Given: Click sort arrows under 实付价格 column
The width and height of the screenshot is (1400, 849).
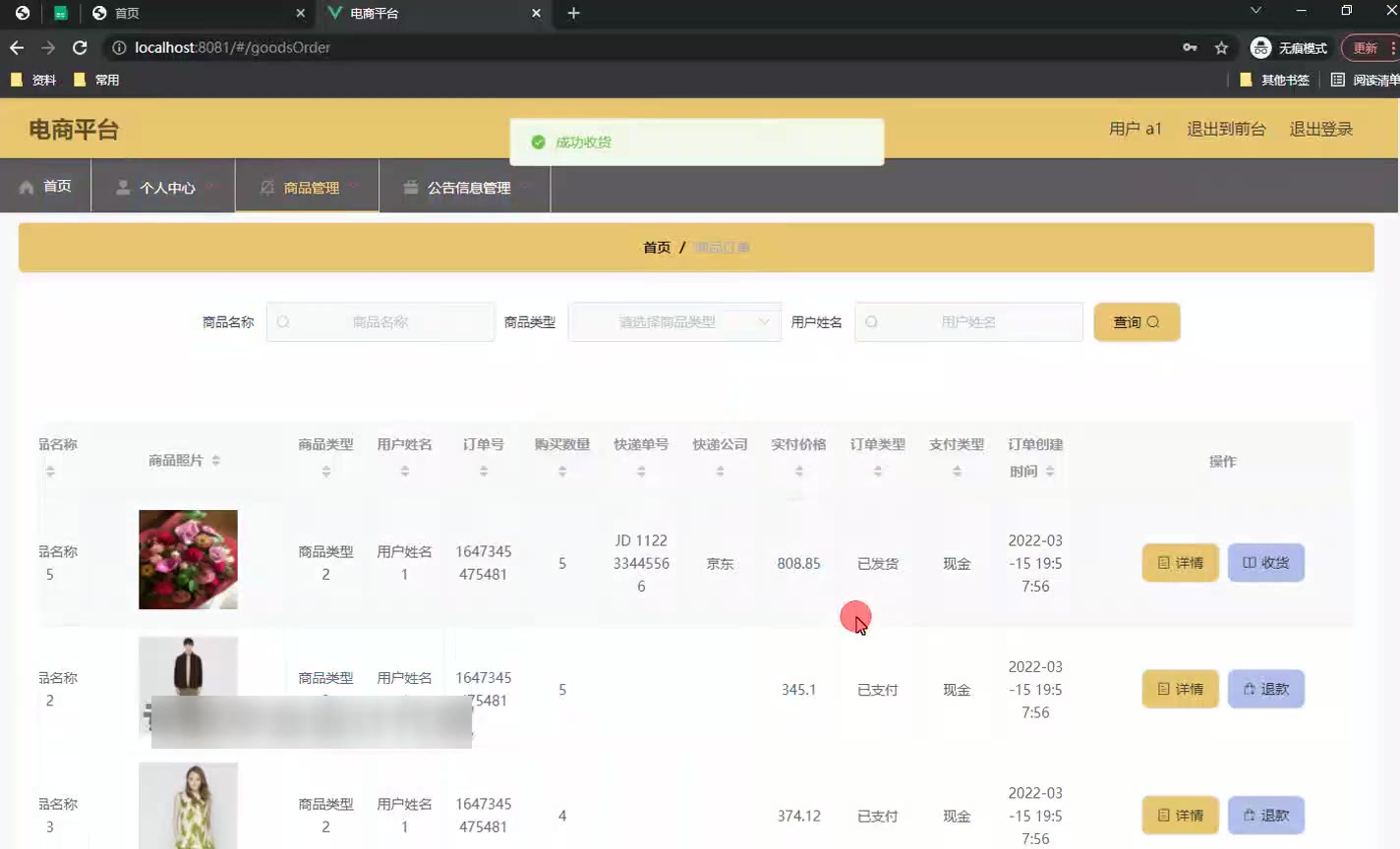Looking at the screenshot, I should 798,472.
